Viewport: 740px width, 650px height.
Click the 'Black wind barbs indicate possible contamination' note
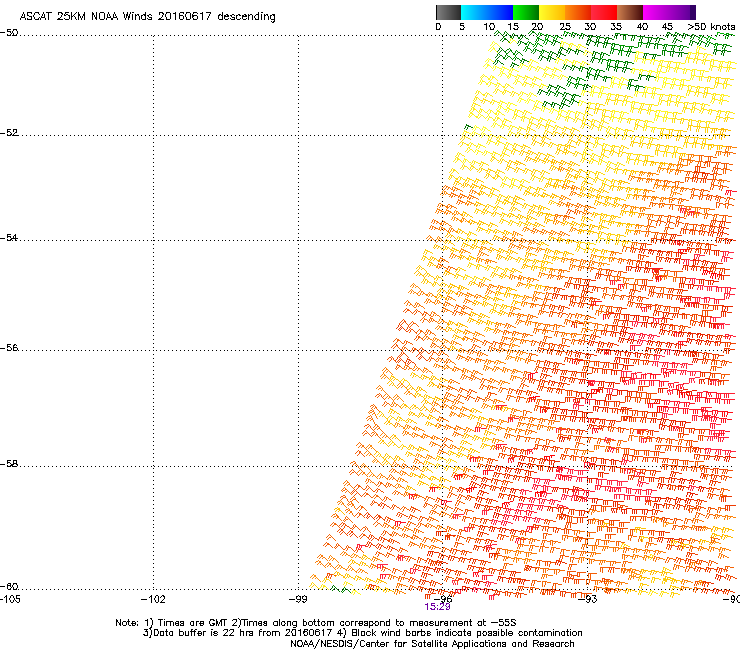pos(466,633)
